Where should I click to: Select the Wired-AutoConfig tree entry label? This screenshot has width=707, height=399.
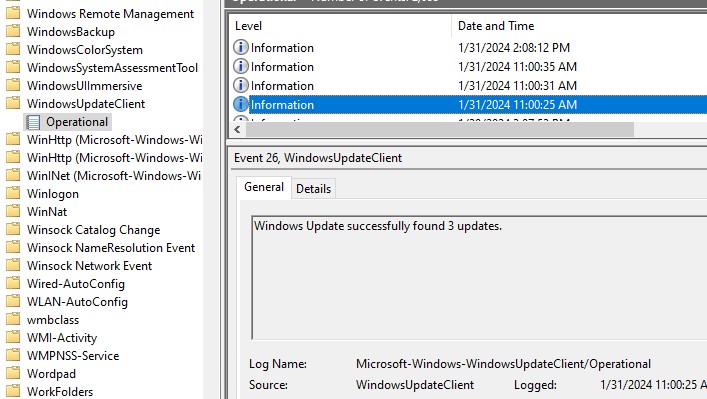click(x=76, y=284)
